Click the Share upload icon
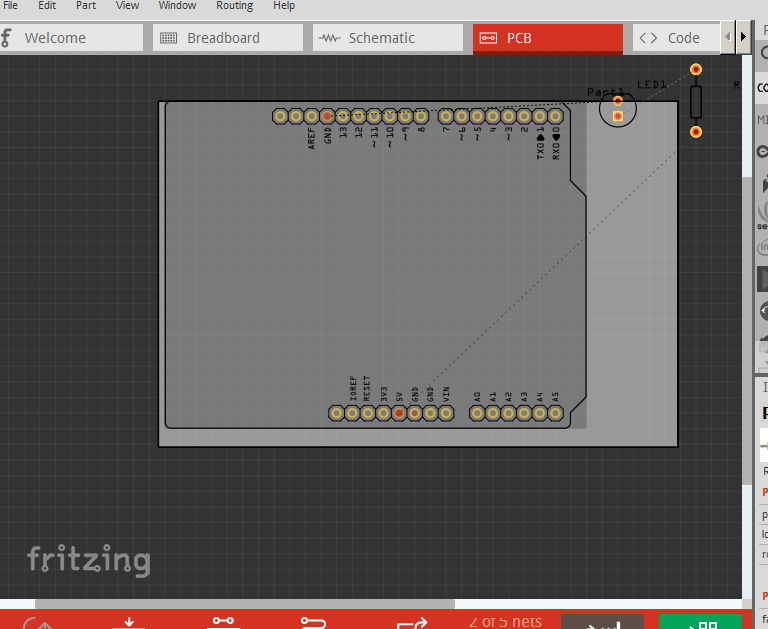Image resolution: width=768 pixels, height=629 pixels. (x=37, y=623)
